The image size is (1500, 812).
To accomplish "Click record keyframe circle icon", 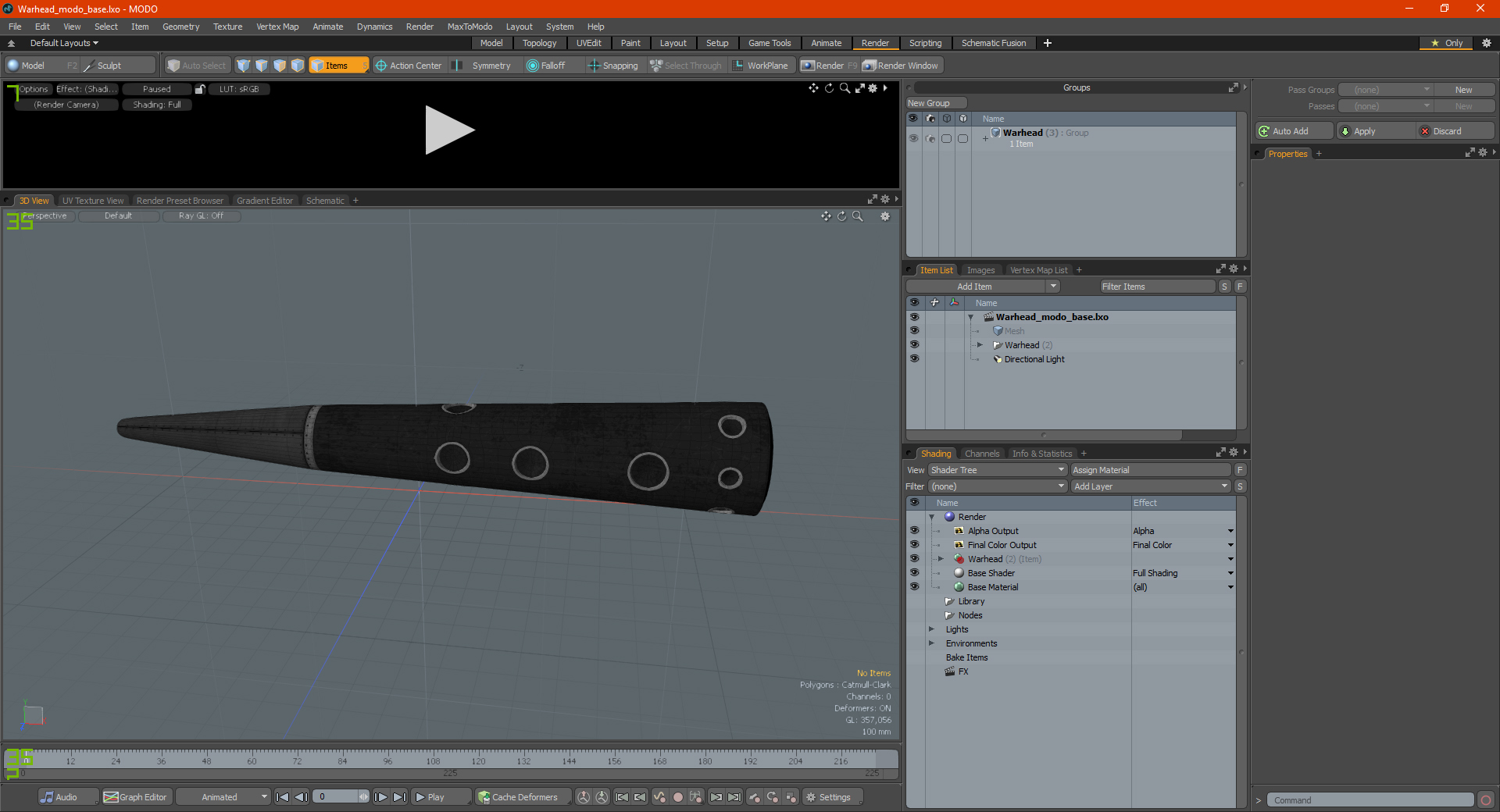I will (678, 797).
